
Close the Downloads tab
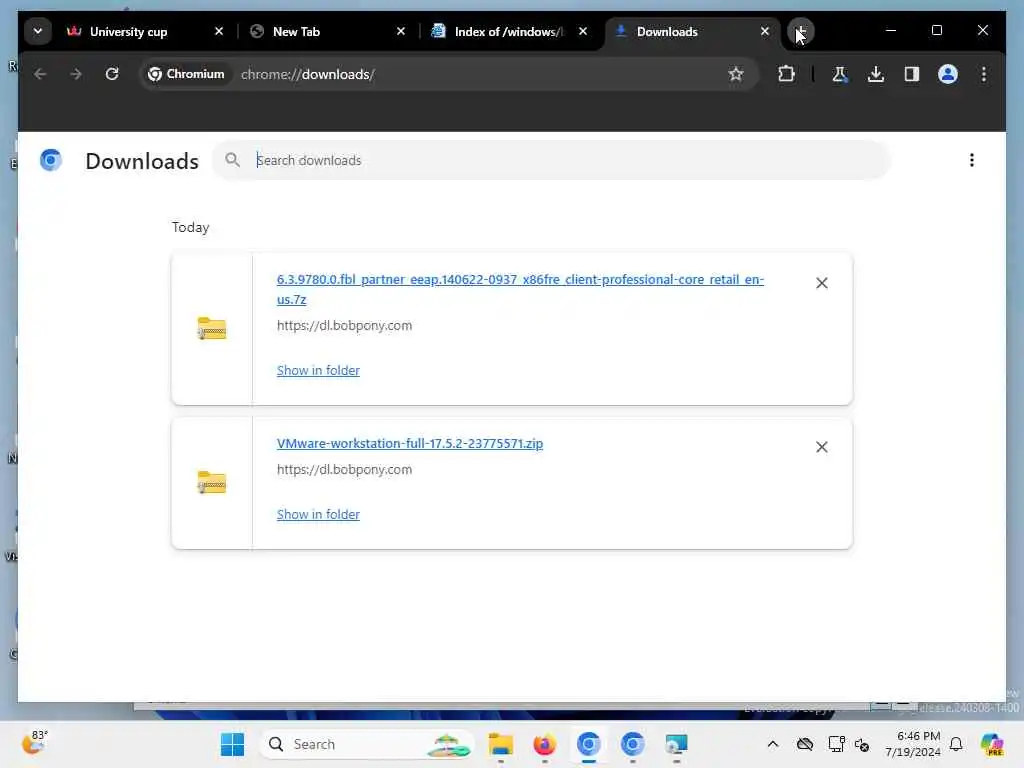[x=765, y=31]
